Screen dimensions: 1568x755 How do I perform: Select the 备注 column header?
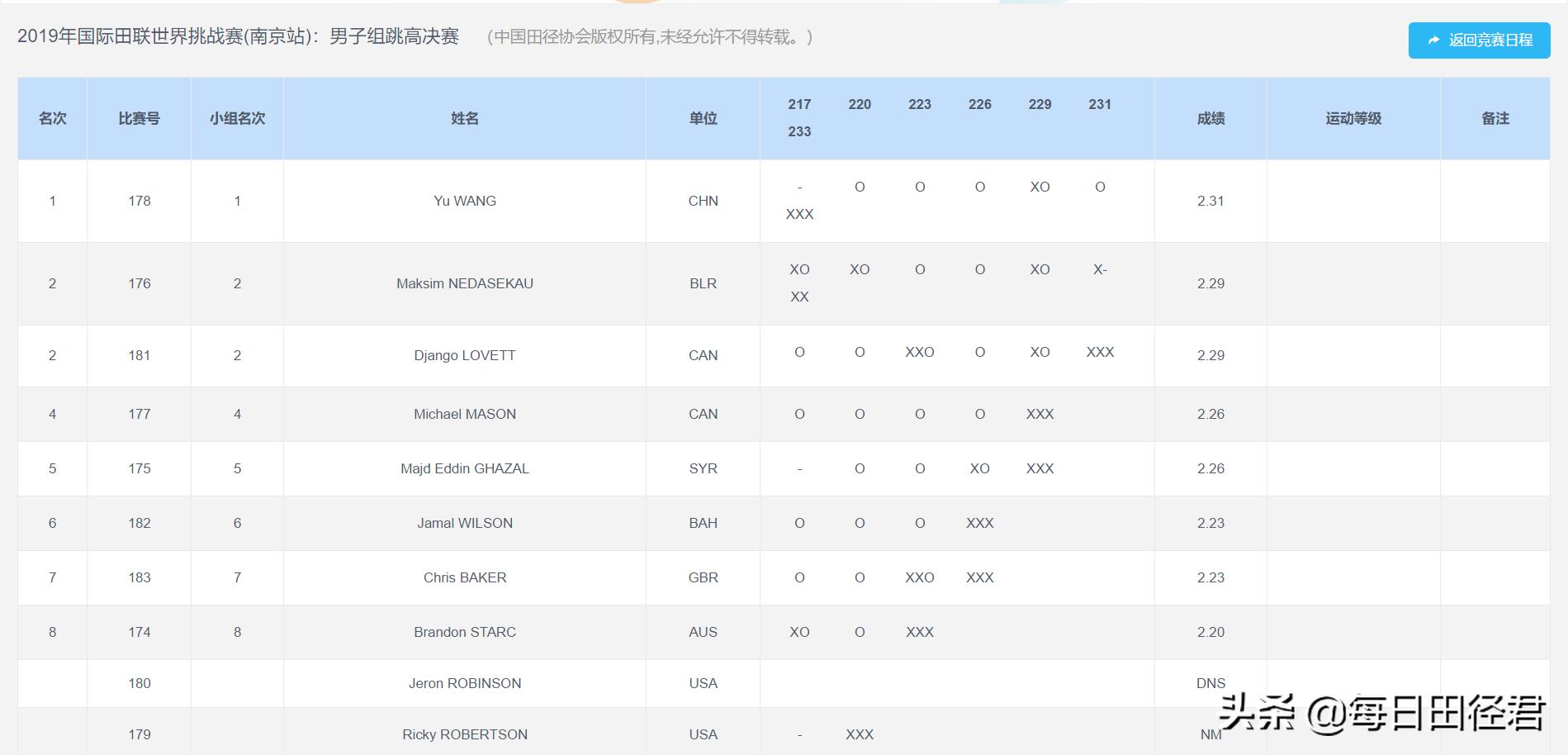pyautogui.click(x=1495, y=118)
